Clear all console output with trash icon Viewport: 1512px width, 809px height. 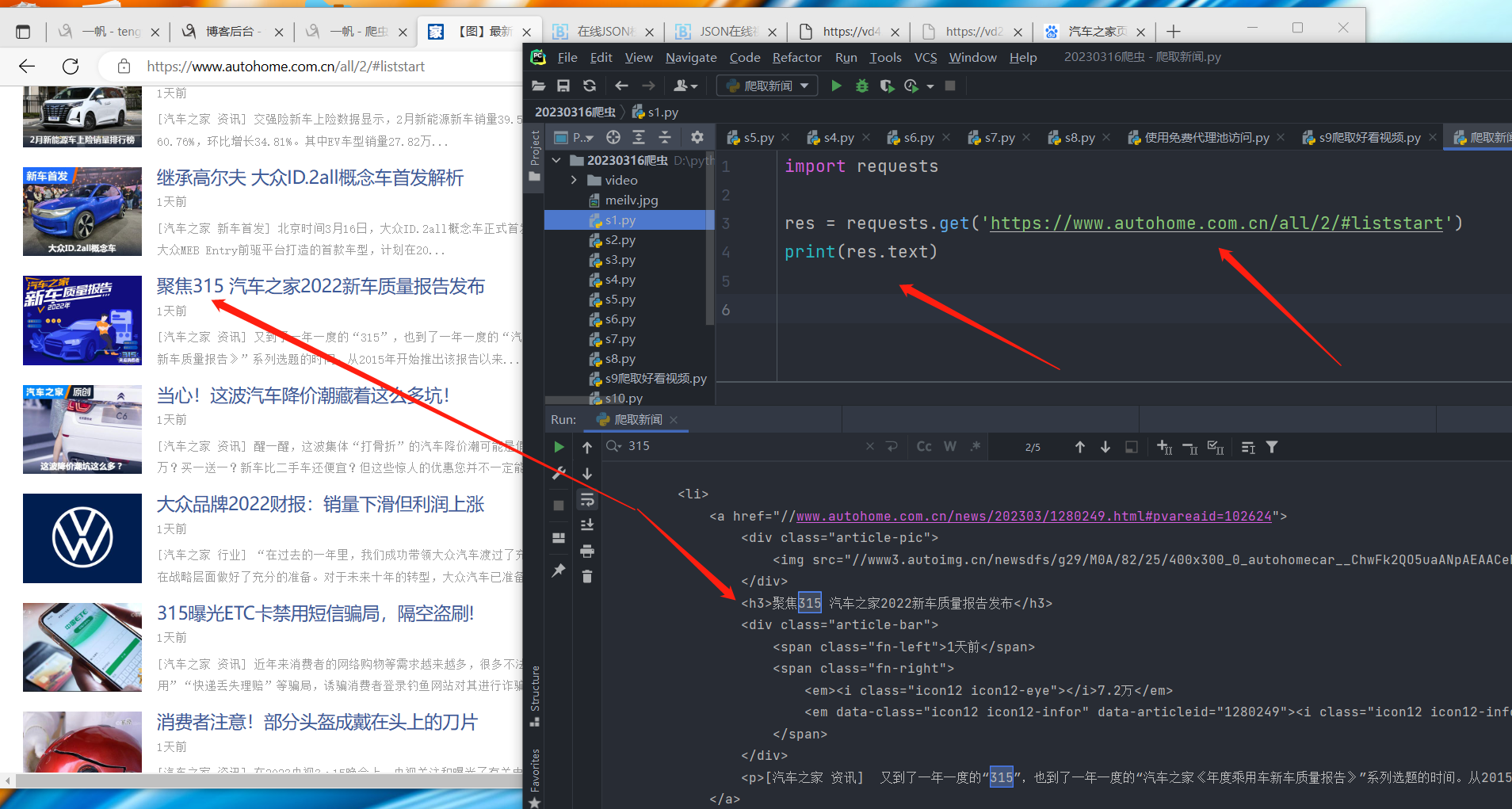point(587,576)
